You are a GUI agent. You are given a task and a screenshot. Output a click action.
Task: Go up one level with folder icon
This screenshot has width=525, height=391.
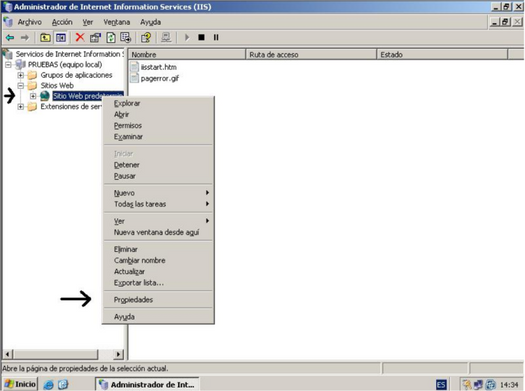point(45,37)
